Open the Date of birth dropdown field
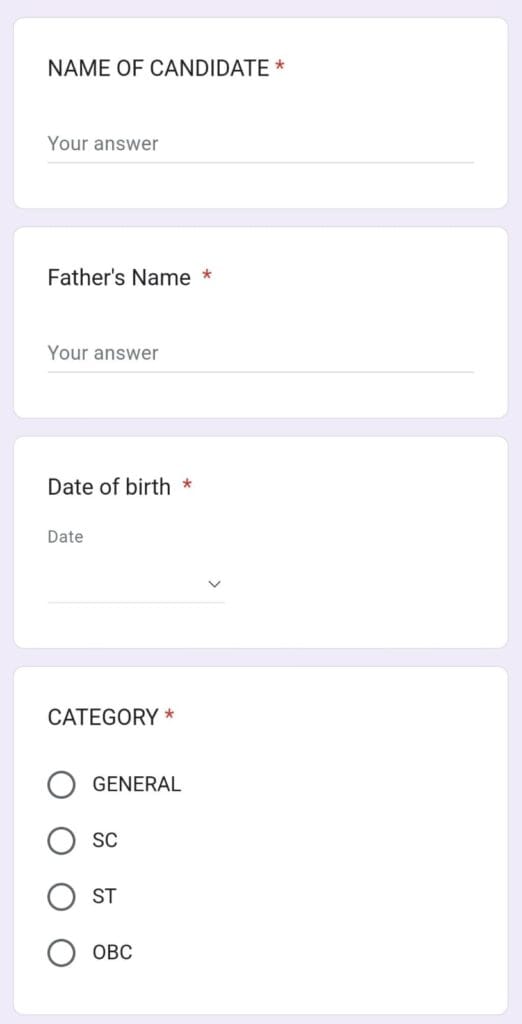Image resolution: width=522 pixels, height=1024 pixels. [x=136, y=584]
